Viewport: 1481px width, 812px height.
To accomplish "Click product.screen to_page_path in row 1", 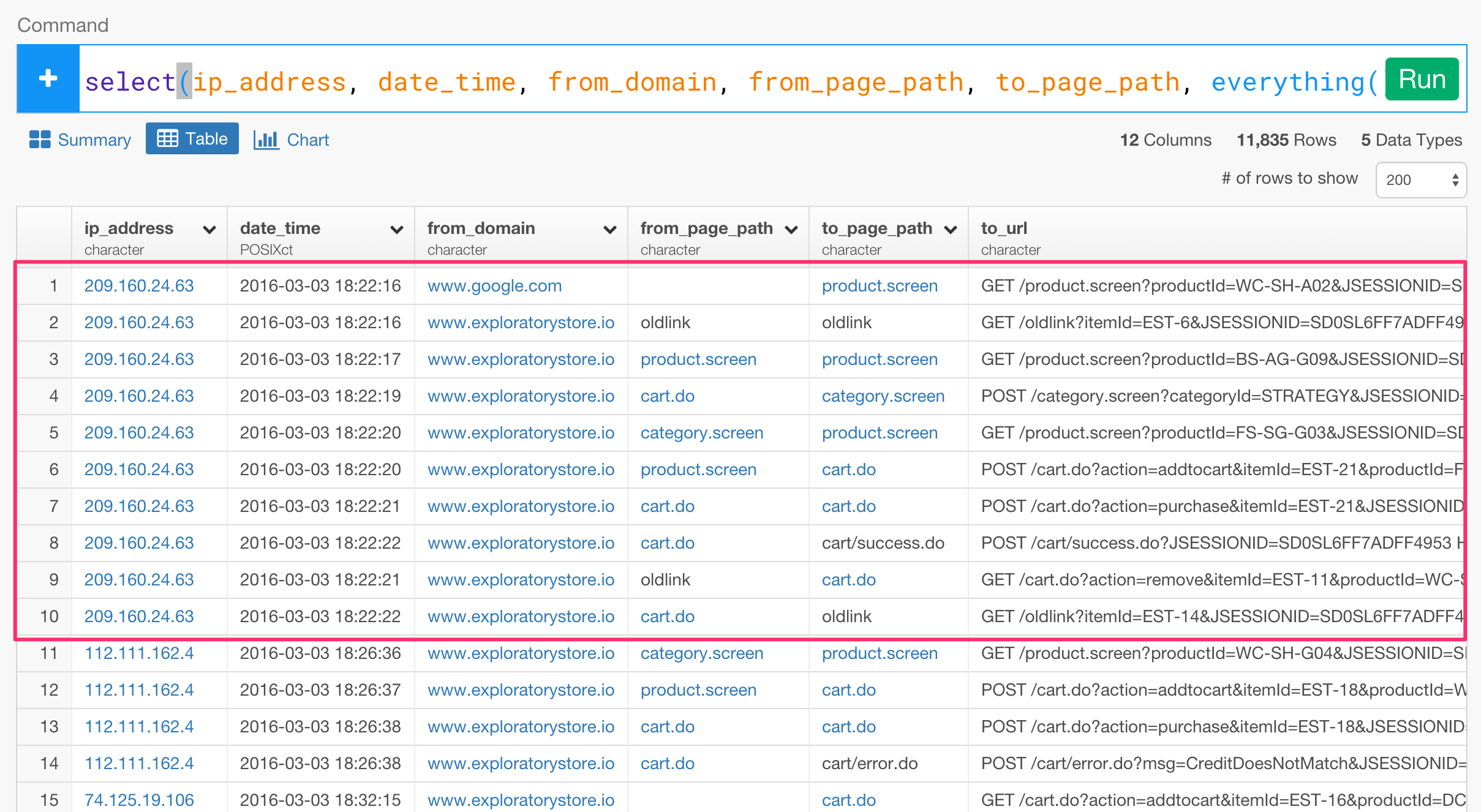I will (x=880, y=286).
